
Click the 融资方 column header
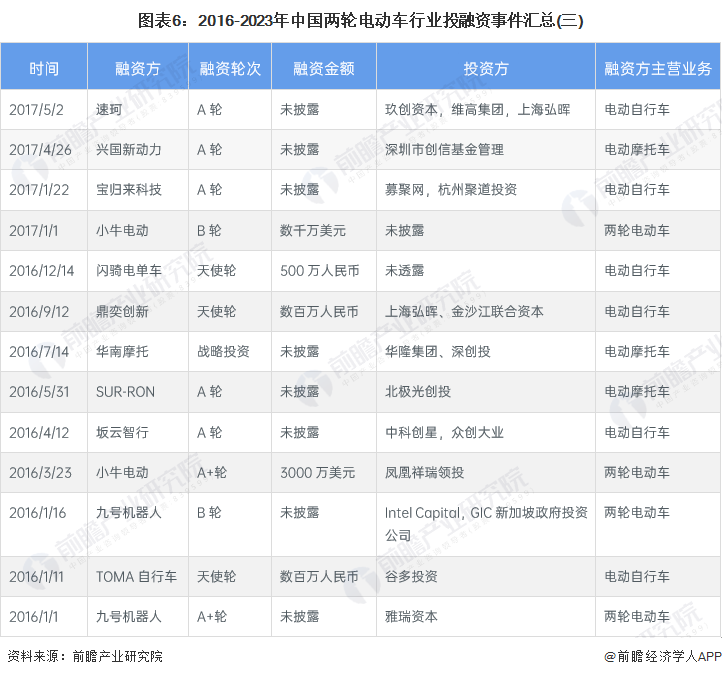[137, 69]
